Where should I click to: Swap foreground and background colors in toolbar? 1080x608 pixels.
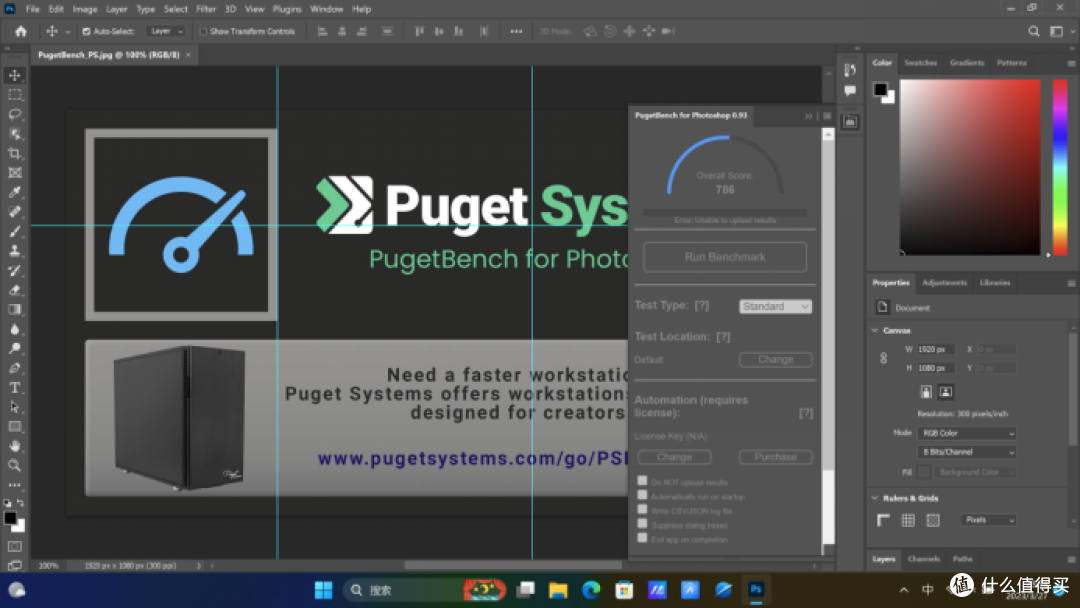(21, 503)
